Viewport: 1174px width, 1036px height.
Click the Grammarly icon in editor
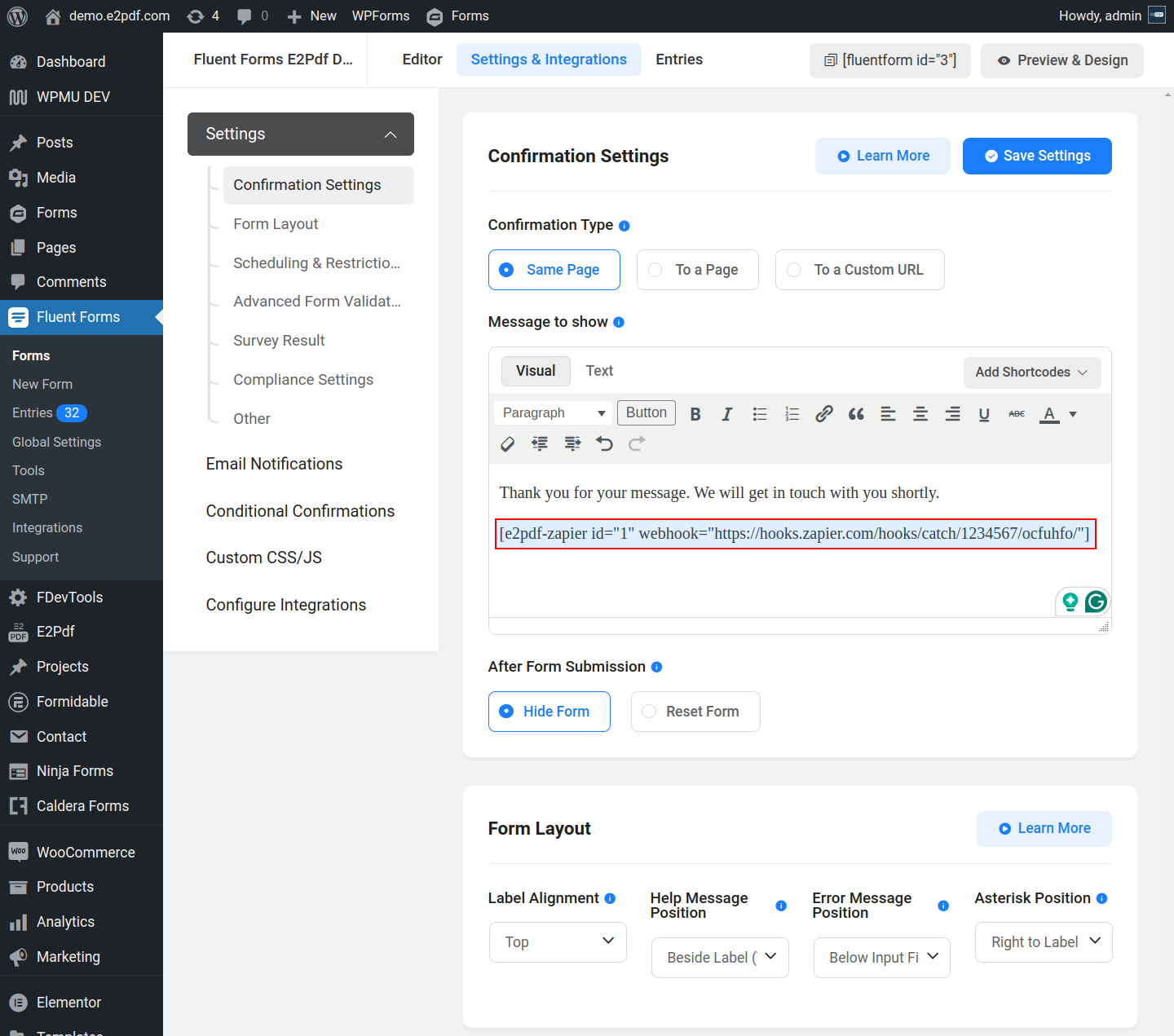[x=1096, y=602]
